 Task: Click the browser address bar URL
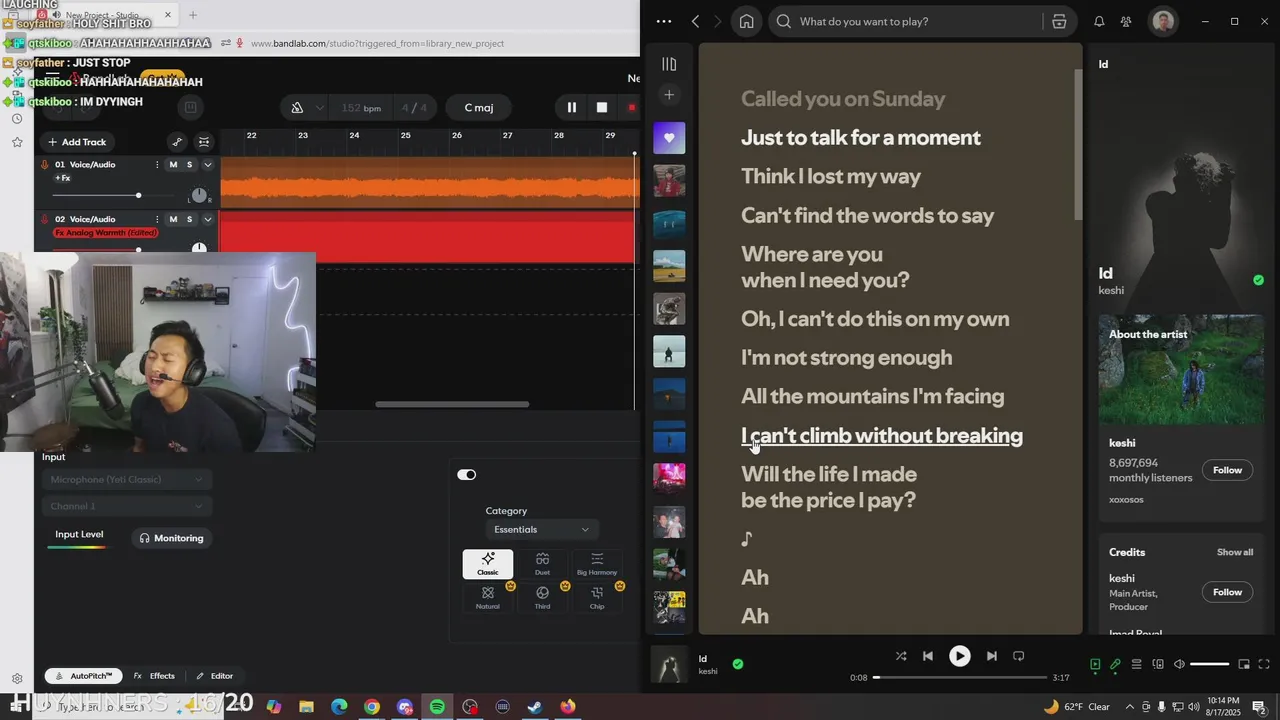point(377,43)
